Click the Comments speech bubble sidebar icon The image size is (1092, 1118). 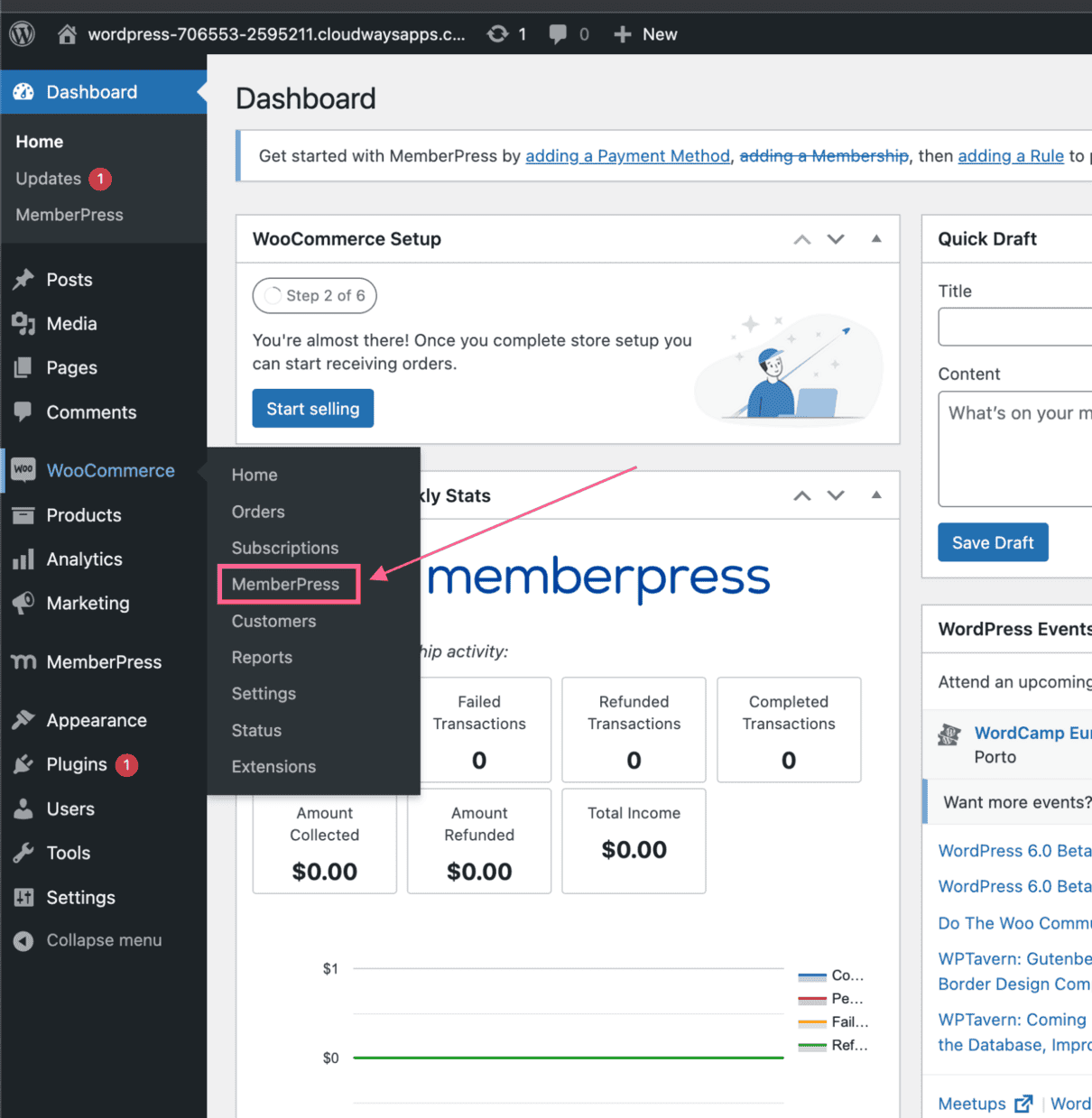[x=23, y=411]
